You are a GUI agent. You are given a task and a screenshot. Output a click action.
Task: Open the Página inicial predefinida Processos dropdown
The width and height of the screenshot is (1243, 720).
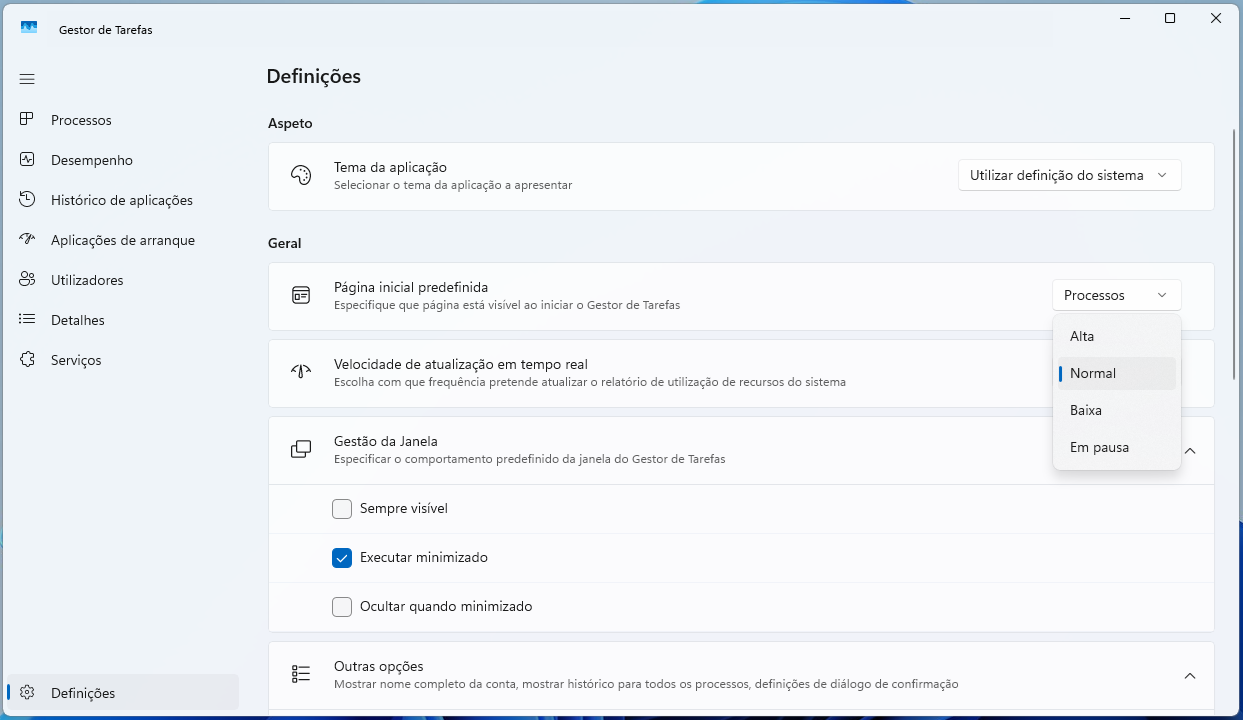pos(1116,295)
